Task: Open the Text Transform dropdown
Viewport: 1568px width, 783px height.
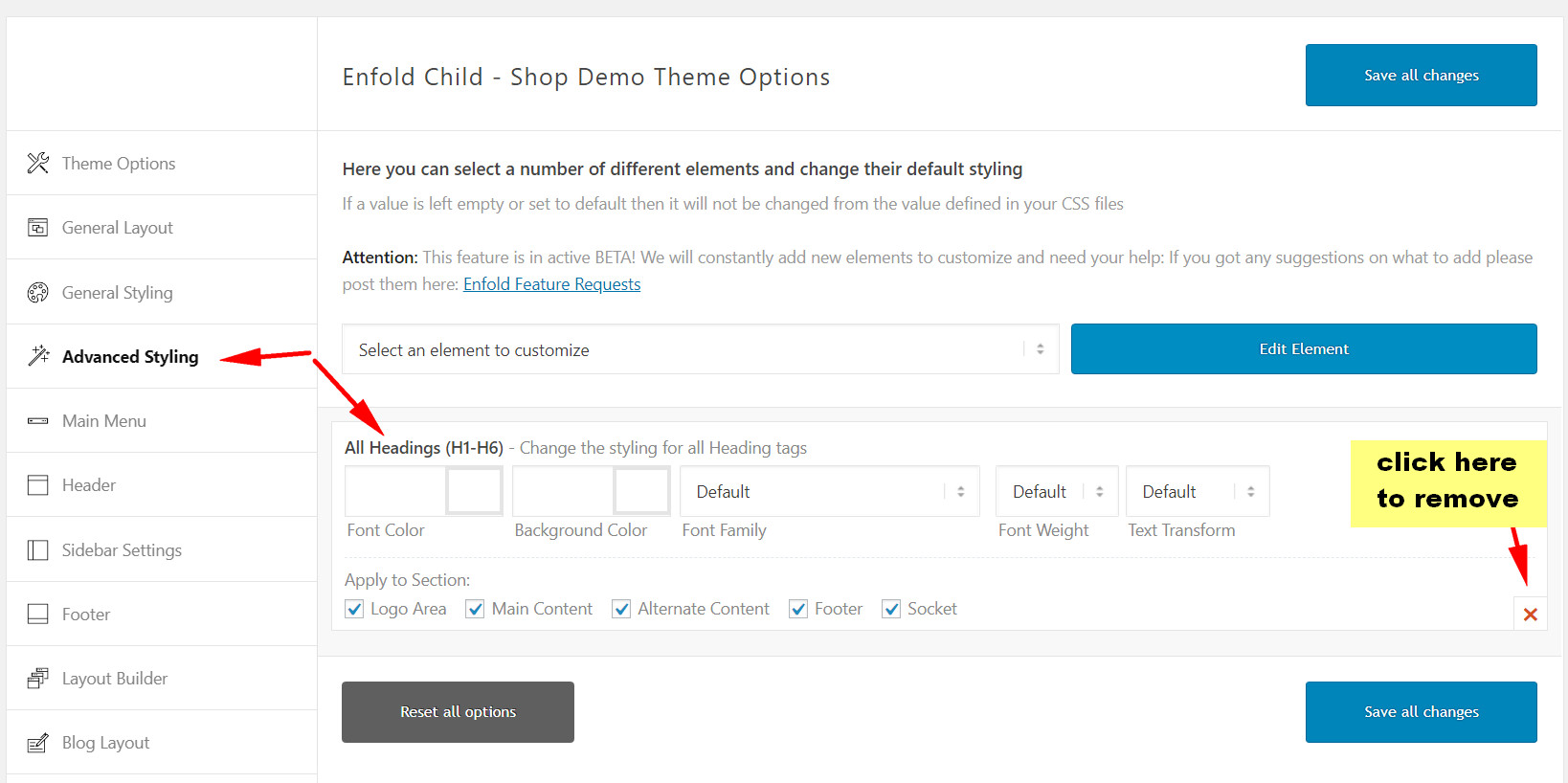Action: point(1197,491)
